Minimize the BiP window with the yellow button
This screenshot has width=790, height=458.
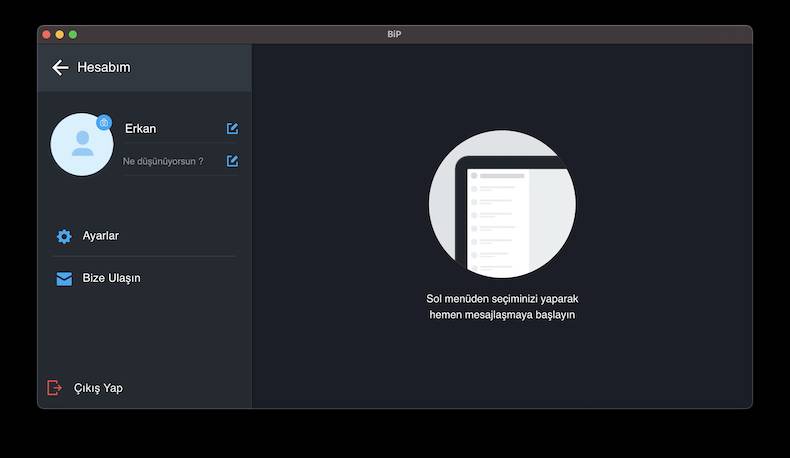click(59, 34)
